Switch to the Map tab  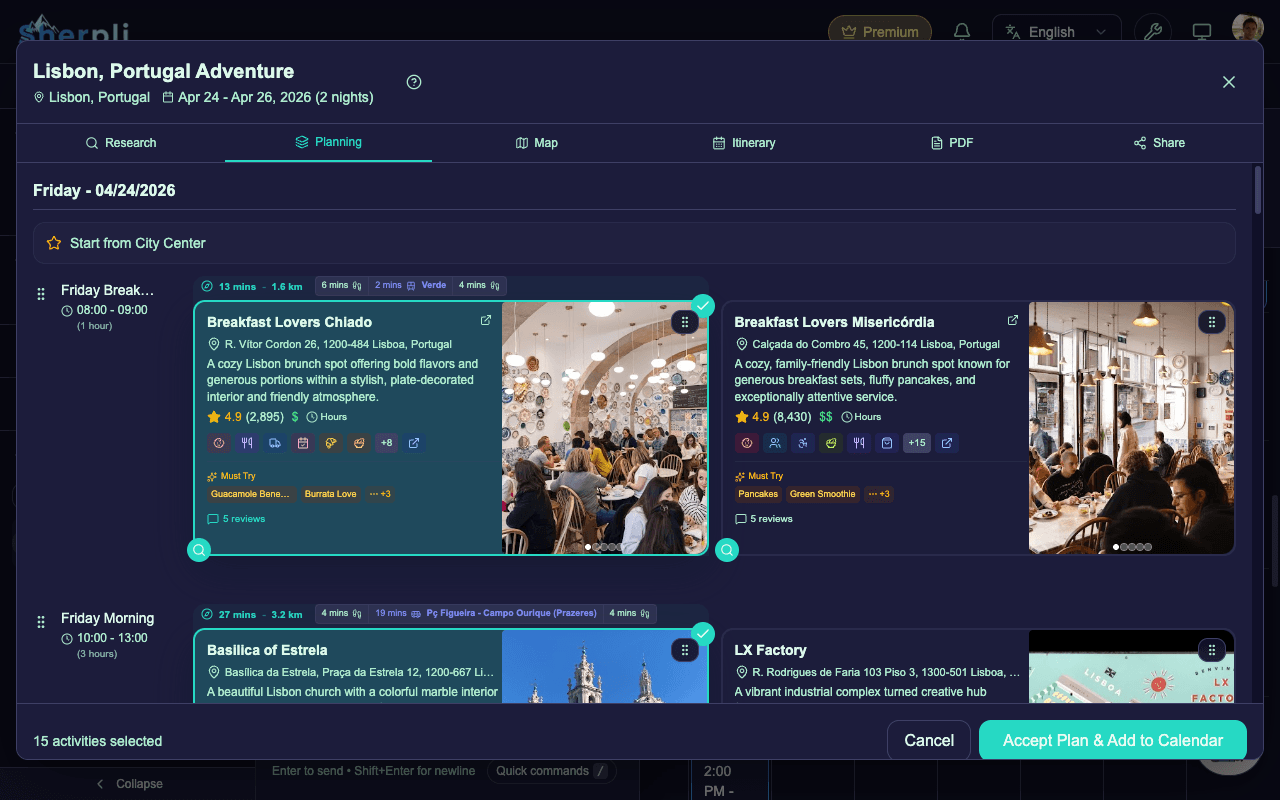click(536, 143)
